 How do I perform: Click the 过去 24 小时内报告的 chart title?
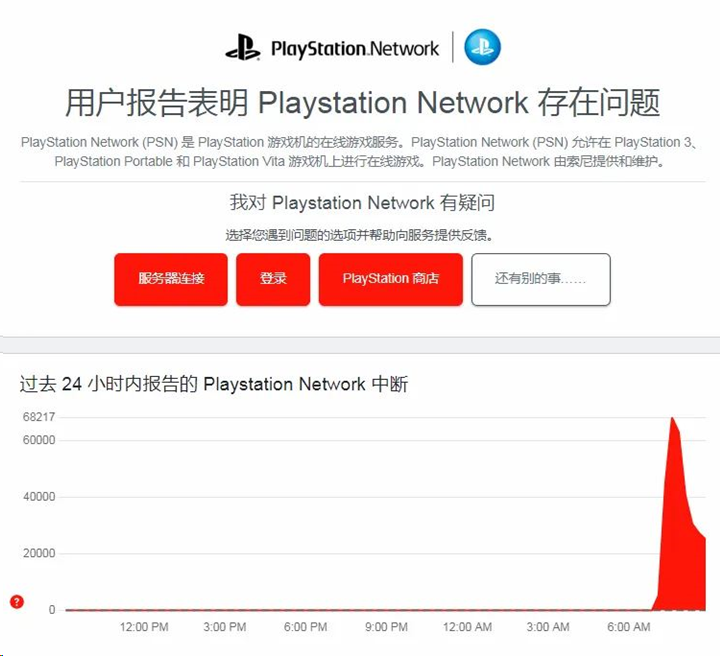pyautogui.click(x=214, y=384)
